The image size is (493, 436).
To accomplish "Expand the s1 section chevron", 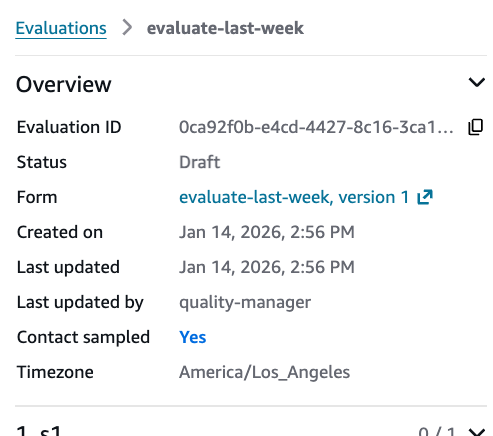I will point(477,432).
